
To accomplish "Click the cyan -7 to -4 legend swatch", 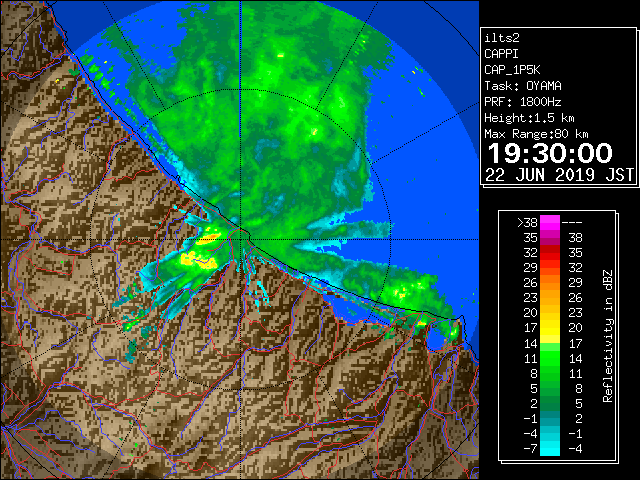I will point(550,448).
